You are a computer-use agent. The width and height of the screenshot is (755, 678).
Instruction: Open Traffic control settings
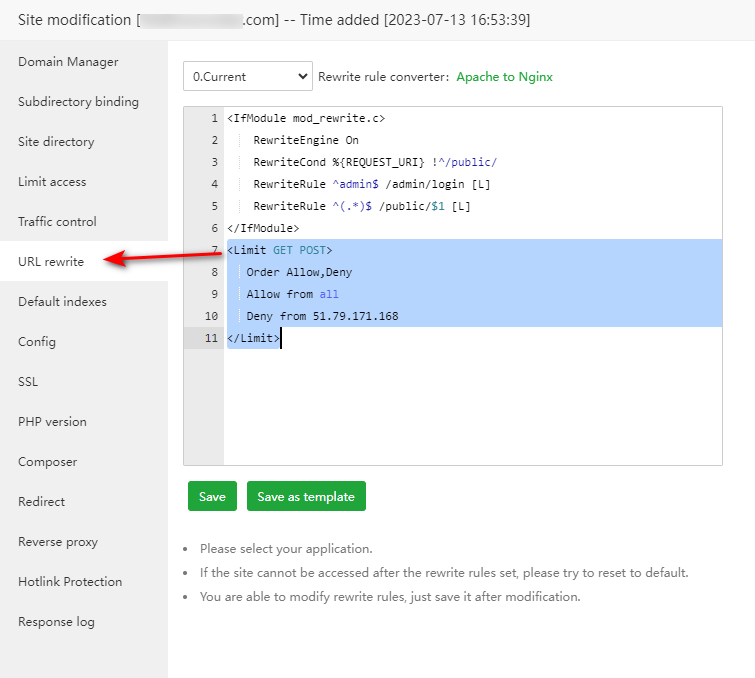point(57,222)
